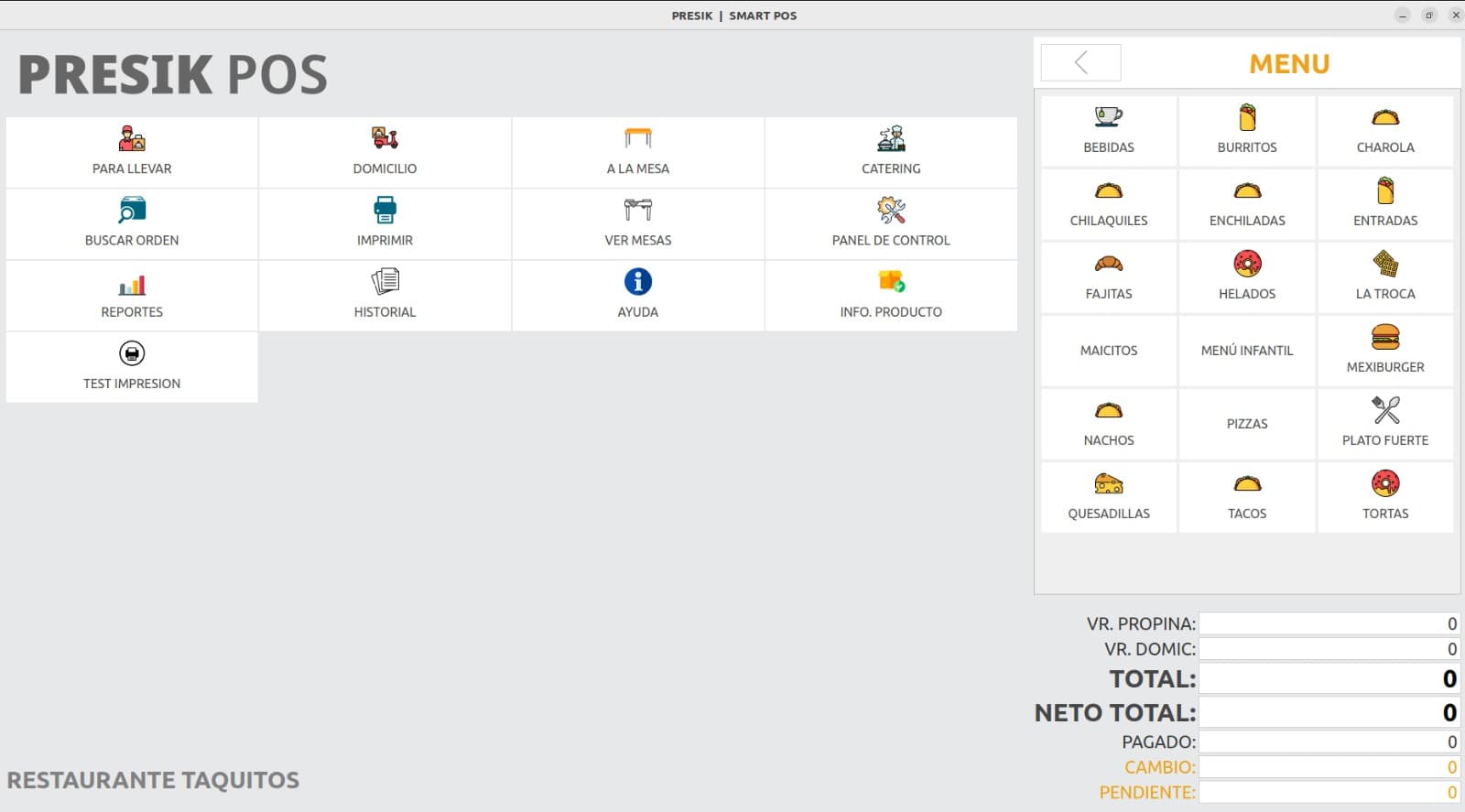Viewport: 1465px width, 812px height.
Task: Open the PARA LLEVAR takeout order
Action: tap(132, 152)
